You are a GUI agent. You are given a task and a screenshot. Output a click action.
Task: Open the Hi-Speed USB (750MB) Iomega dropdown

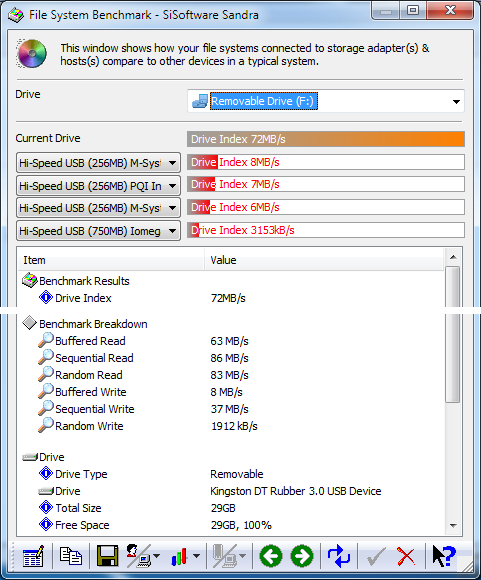tap(98, 231)
